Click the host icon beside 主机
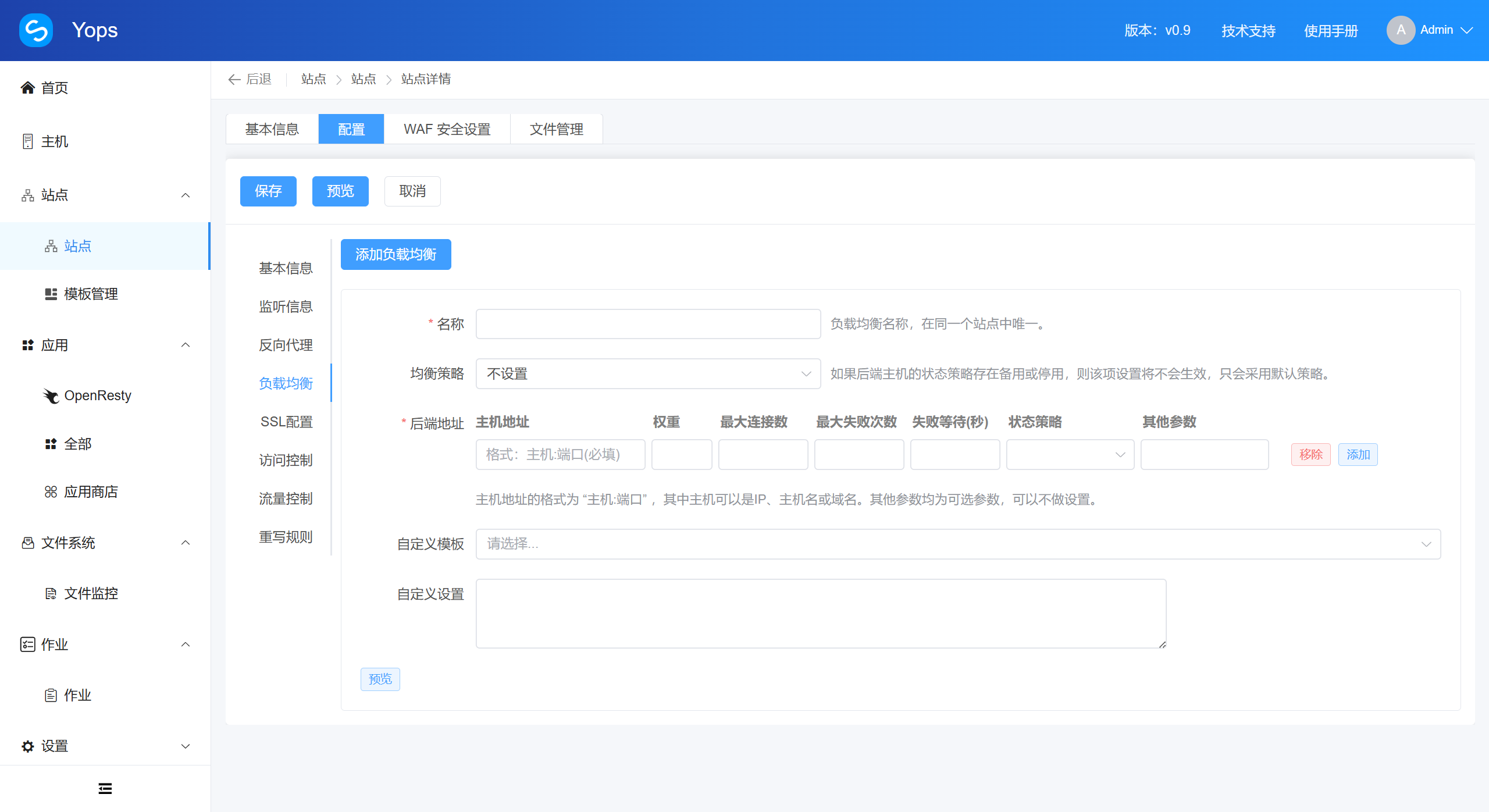The height and width of the screenshot is (812, 1489). tap(27, 141)
